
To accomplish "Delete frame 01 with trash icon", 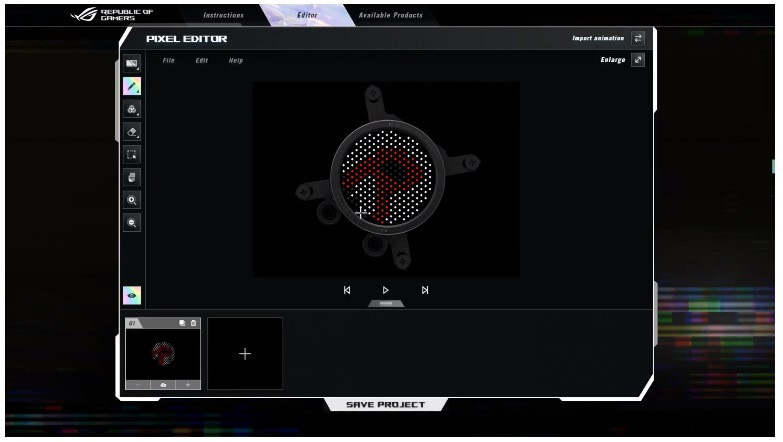I will click(x=194, y=323).
